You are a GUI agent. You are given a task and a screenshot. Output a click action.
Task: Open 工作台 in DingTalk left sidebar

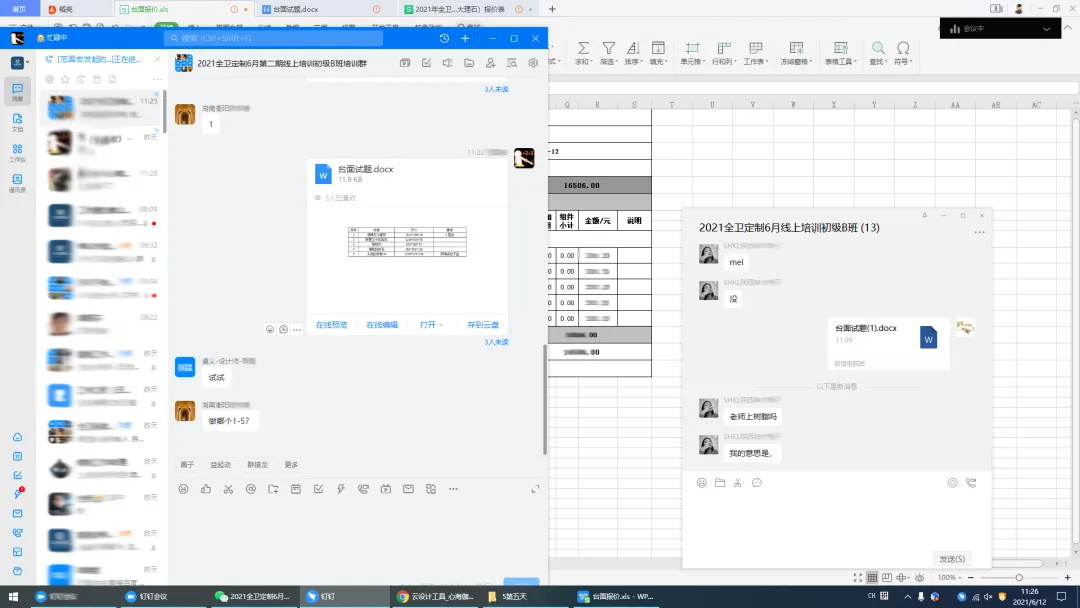17,152
